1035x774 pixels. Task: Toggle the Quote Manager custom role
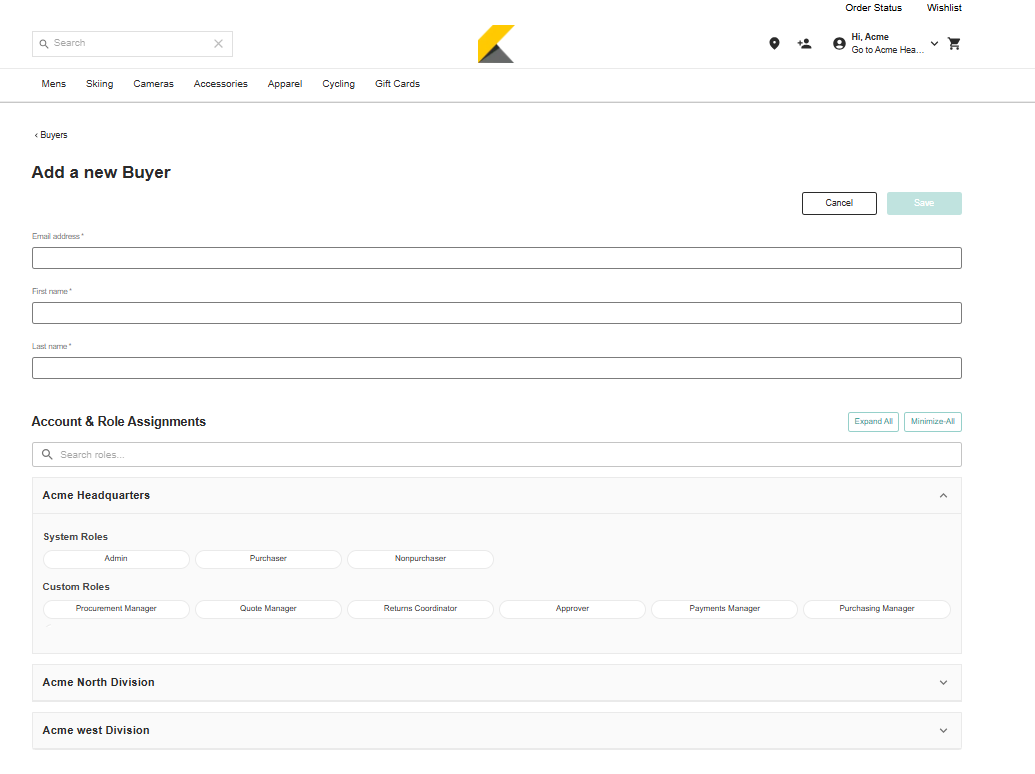268,609
